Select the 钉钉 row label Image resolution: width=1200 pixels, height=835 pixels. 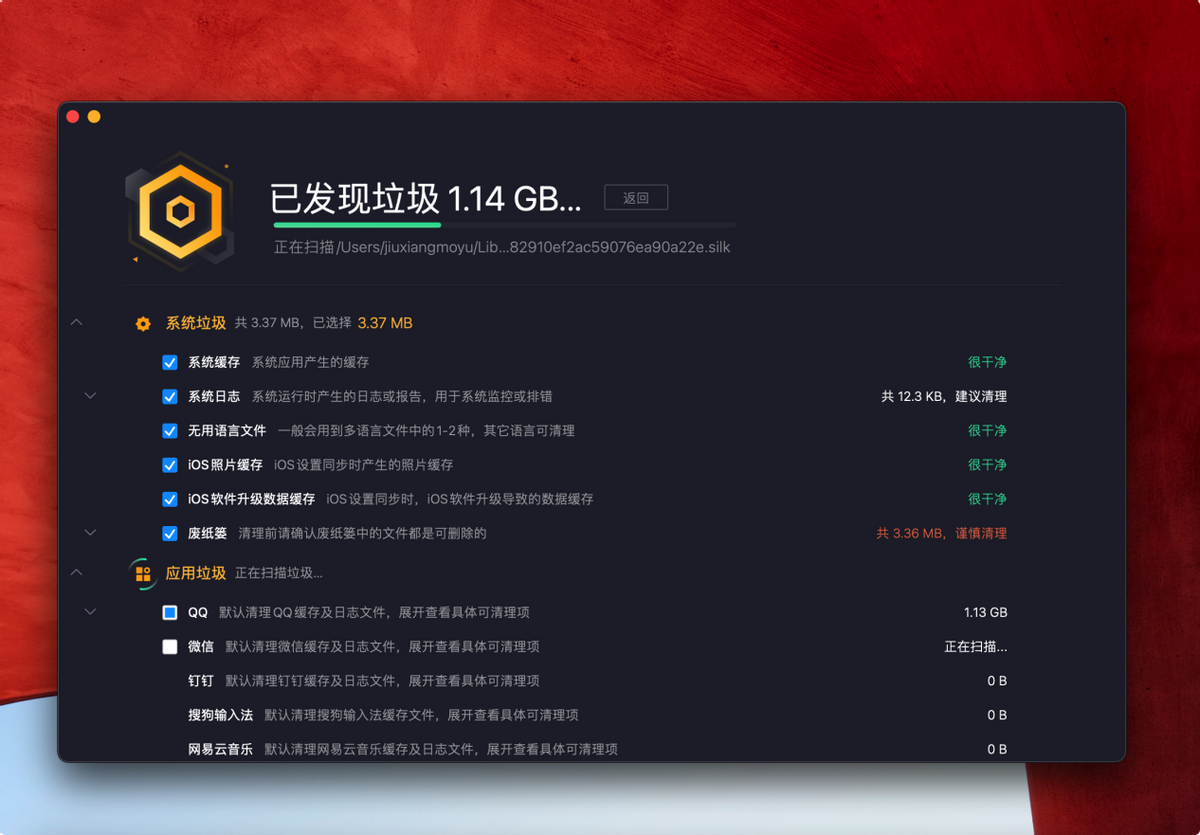pyautogui.click(x=201, y=681)
